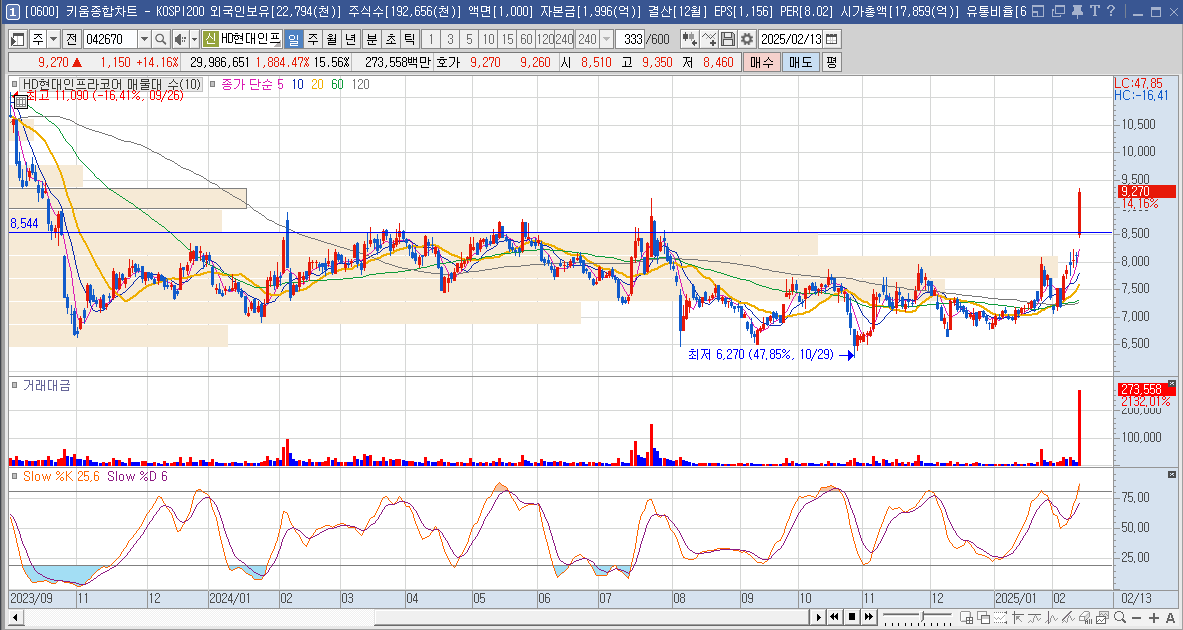Click the eraser drawing tool icon

tap(1086, 617)
